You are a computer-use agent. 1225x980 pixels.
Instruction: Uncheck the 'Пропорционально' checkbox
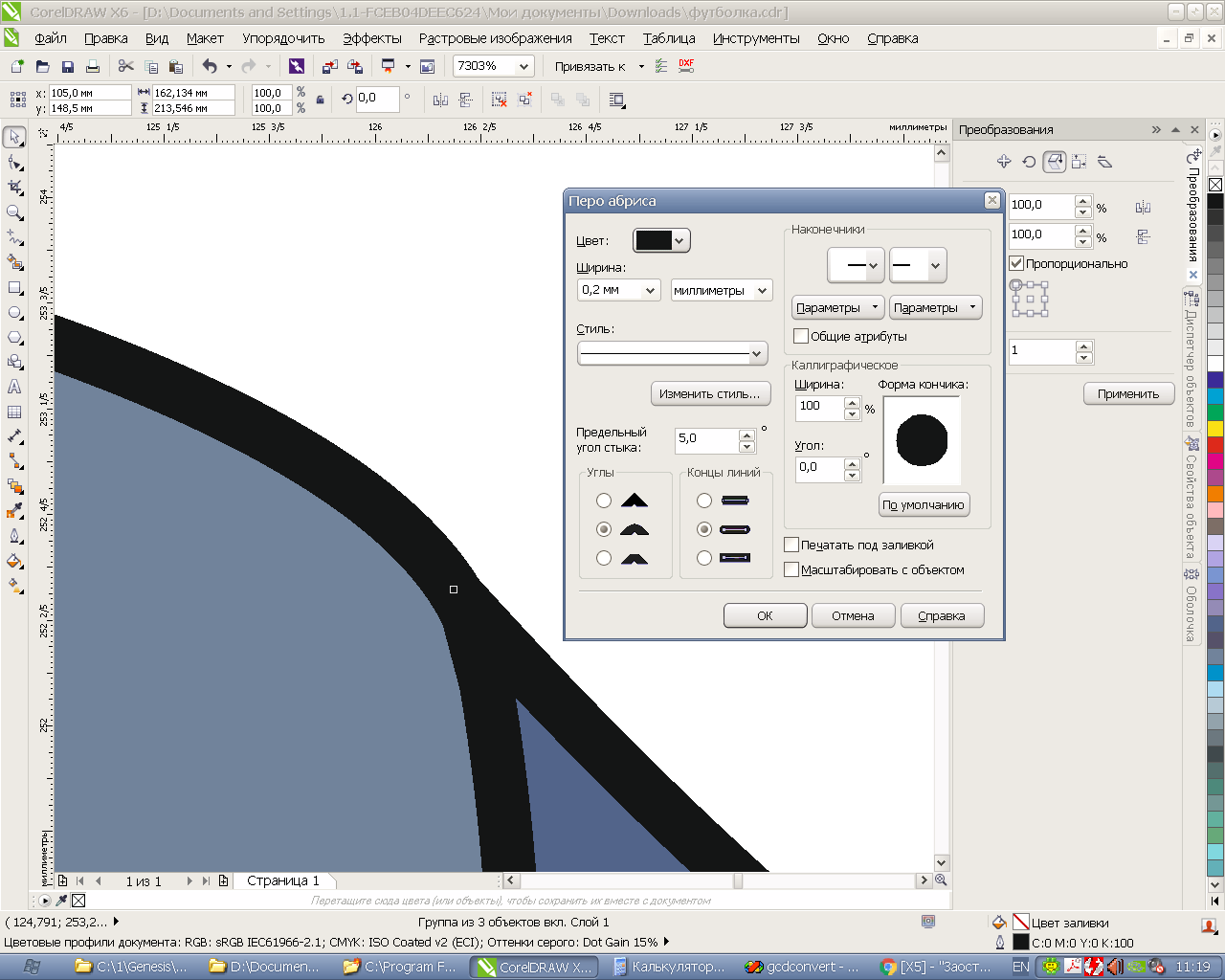1016,263
